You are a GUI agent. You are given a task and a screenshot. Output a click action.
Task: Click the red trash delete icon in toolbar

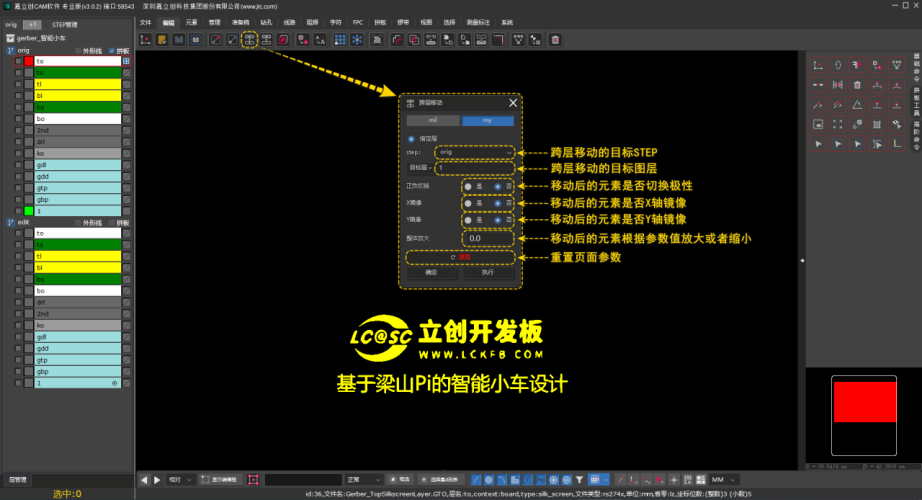(x=554, y=40)
